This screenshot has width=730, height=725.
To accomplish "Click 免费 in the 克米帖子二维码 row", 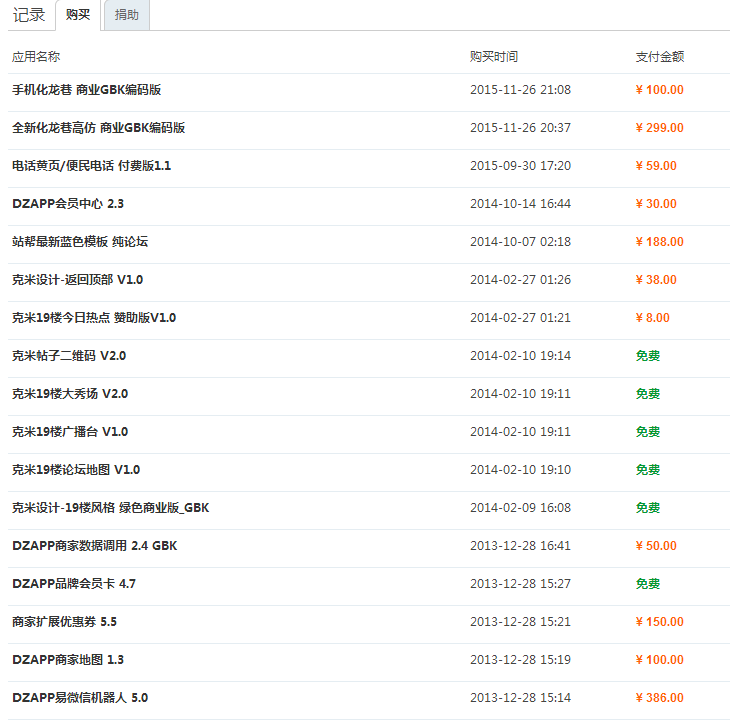I will pyautogui.click(x=648, y=356).
